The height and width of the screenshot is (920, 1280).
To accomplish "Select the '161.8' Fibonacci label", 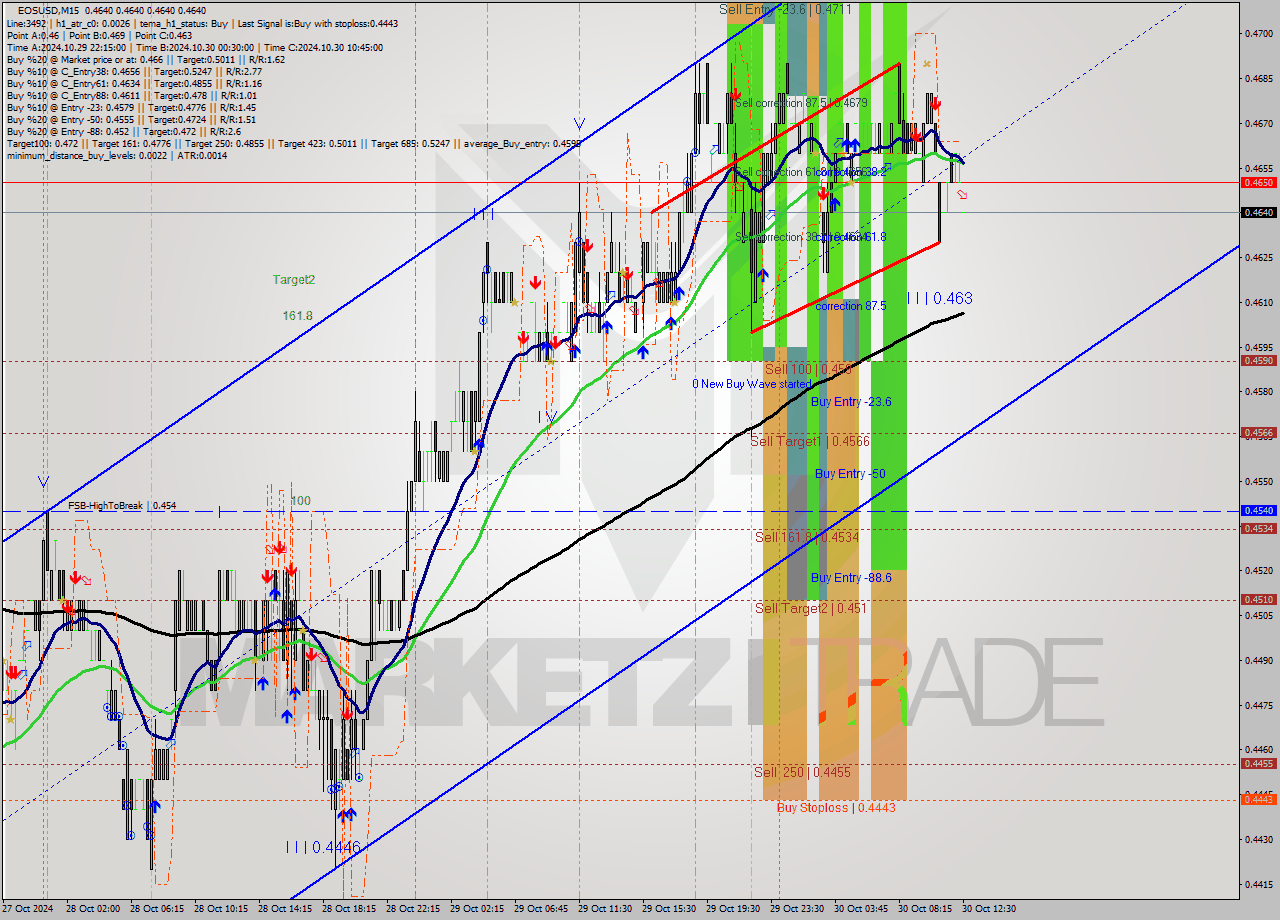I will click(297, 315).
